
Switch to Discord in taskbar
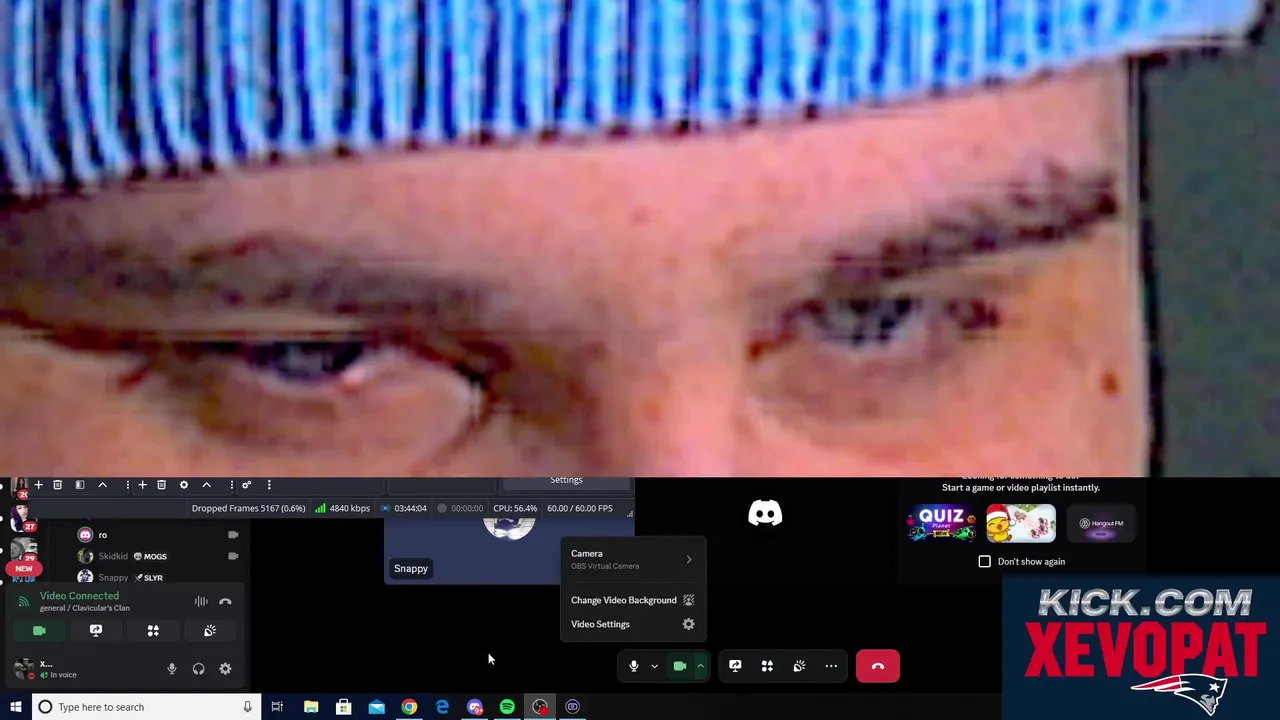[x=474, y=707]
